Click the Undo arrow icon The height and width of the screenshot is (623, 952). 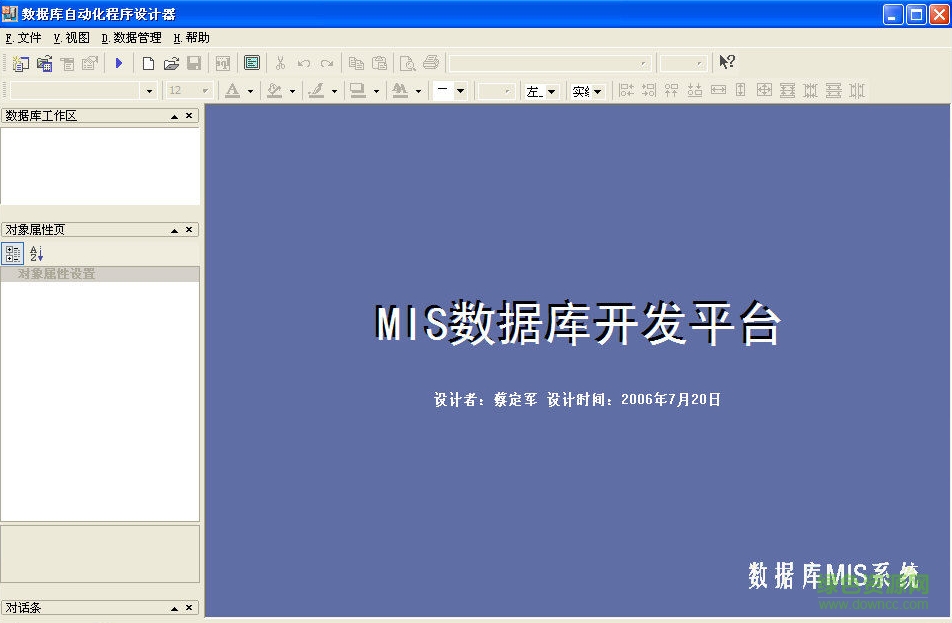click(303, 62)
